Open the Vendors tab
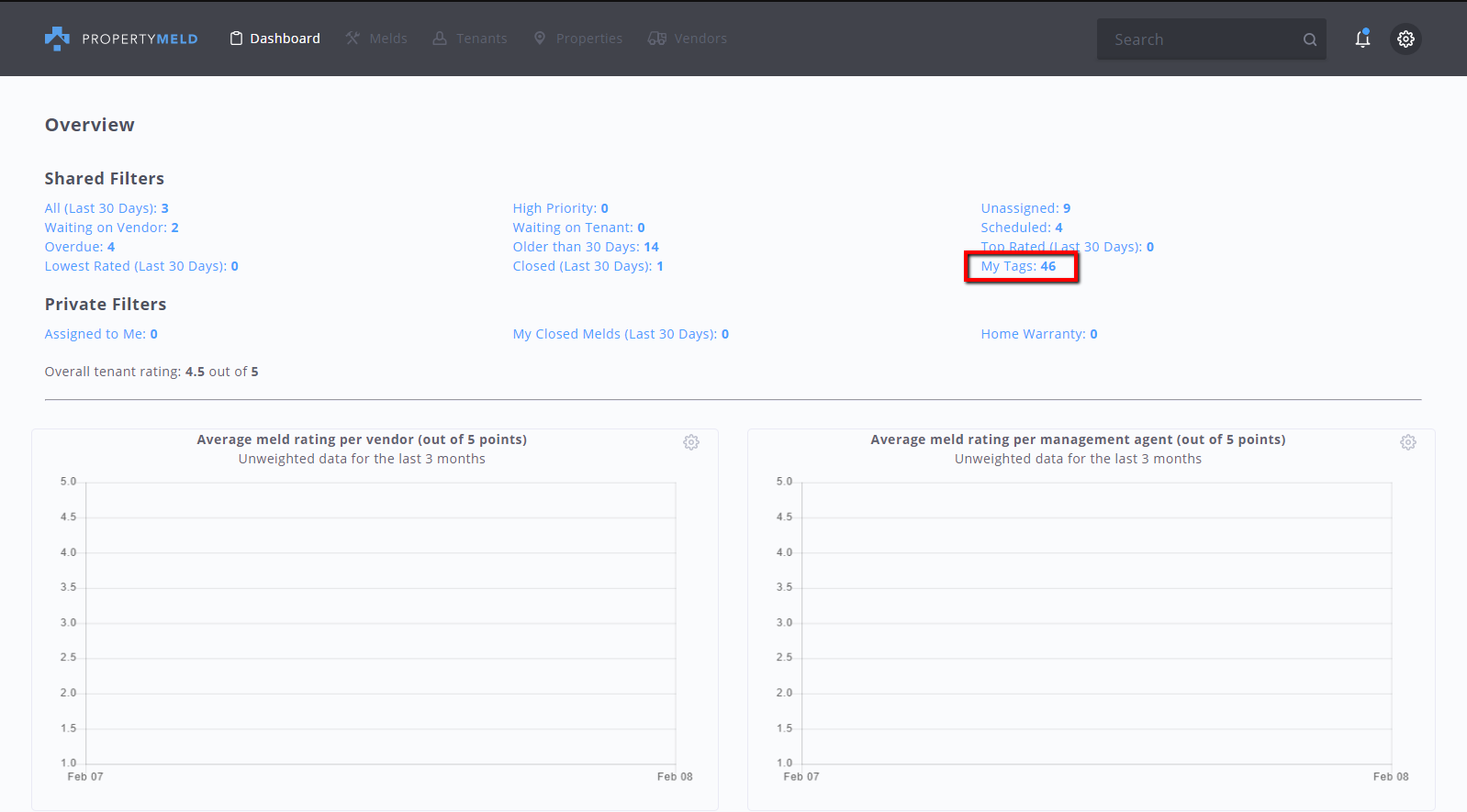The height and width of the screenshot is (812, 1467). [687, 39]
